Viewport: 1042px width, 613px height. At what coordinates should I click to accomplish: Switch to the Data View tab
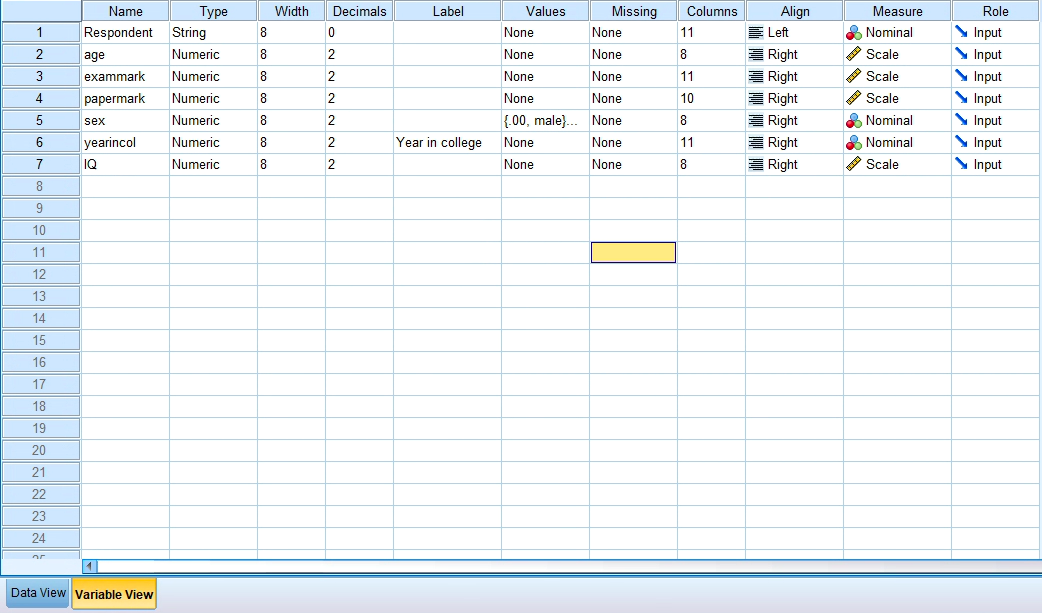coord(38,593)
